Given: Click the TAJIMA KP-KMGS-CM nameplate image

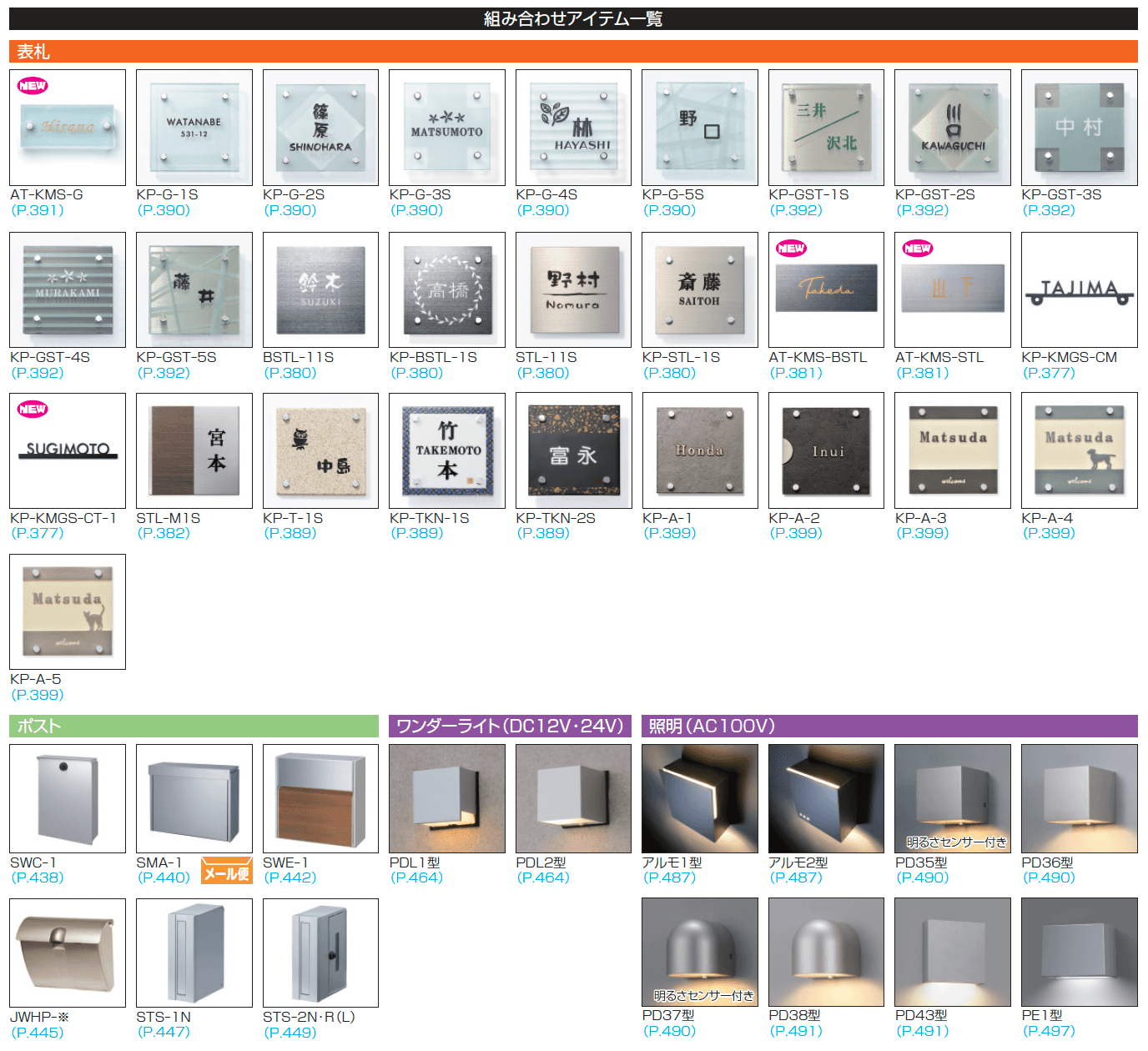Looking at the screenshot, I should pos(1079,290).
